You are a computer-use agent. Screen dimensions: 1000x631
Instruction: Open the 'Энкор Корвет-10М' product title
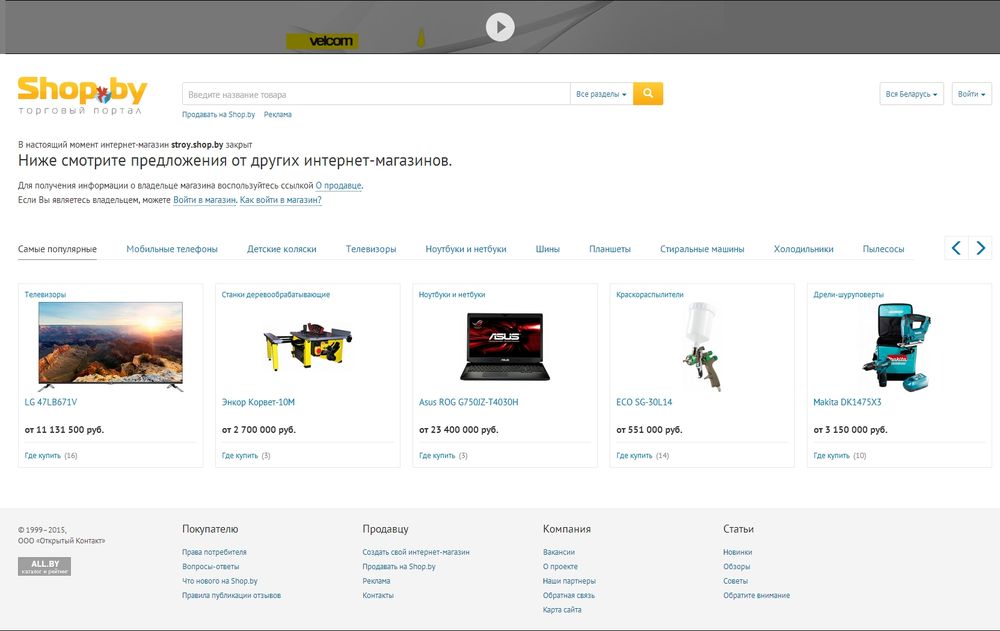pyautogui.click(x=258, y=403)
